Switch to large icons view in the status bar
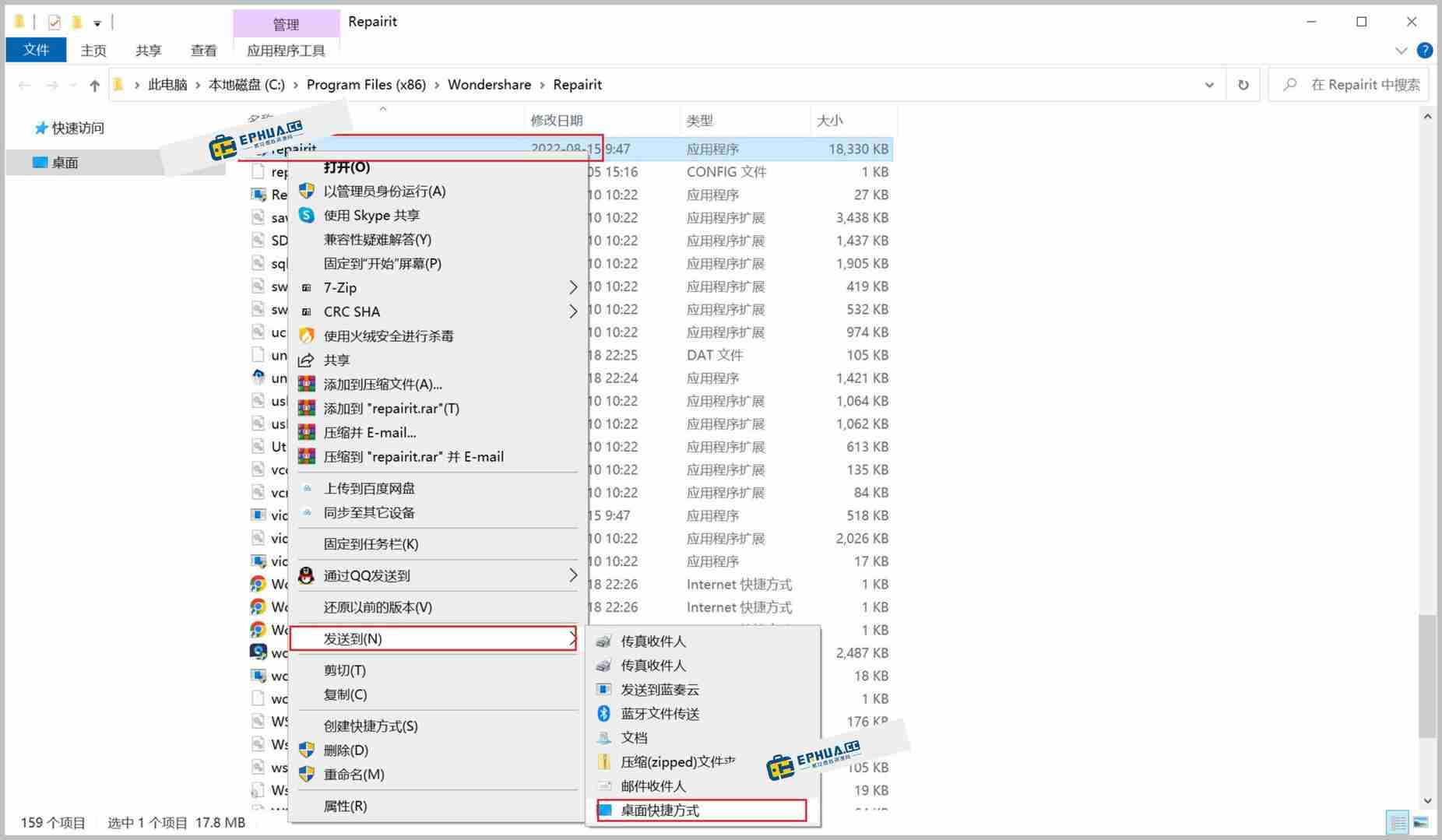The width and height of the screenshot is (1442, 840). pyautogui.click(x=1421, y=822)
